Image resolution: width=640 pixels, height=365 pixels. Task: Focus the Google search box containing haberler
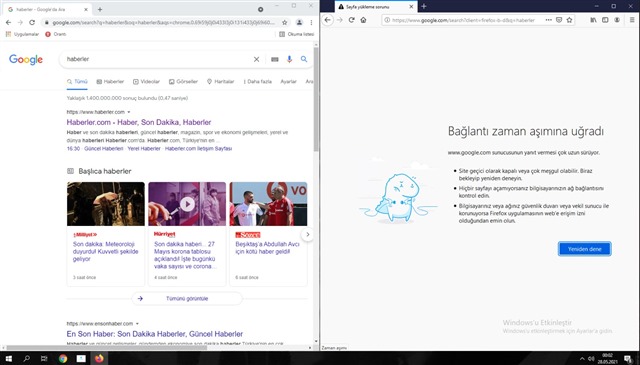point(159,59)
